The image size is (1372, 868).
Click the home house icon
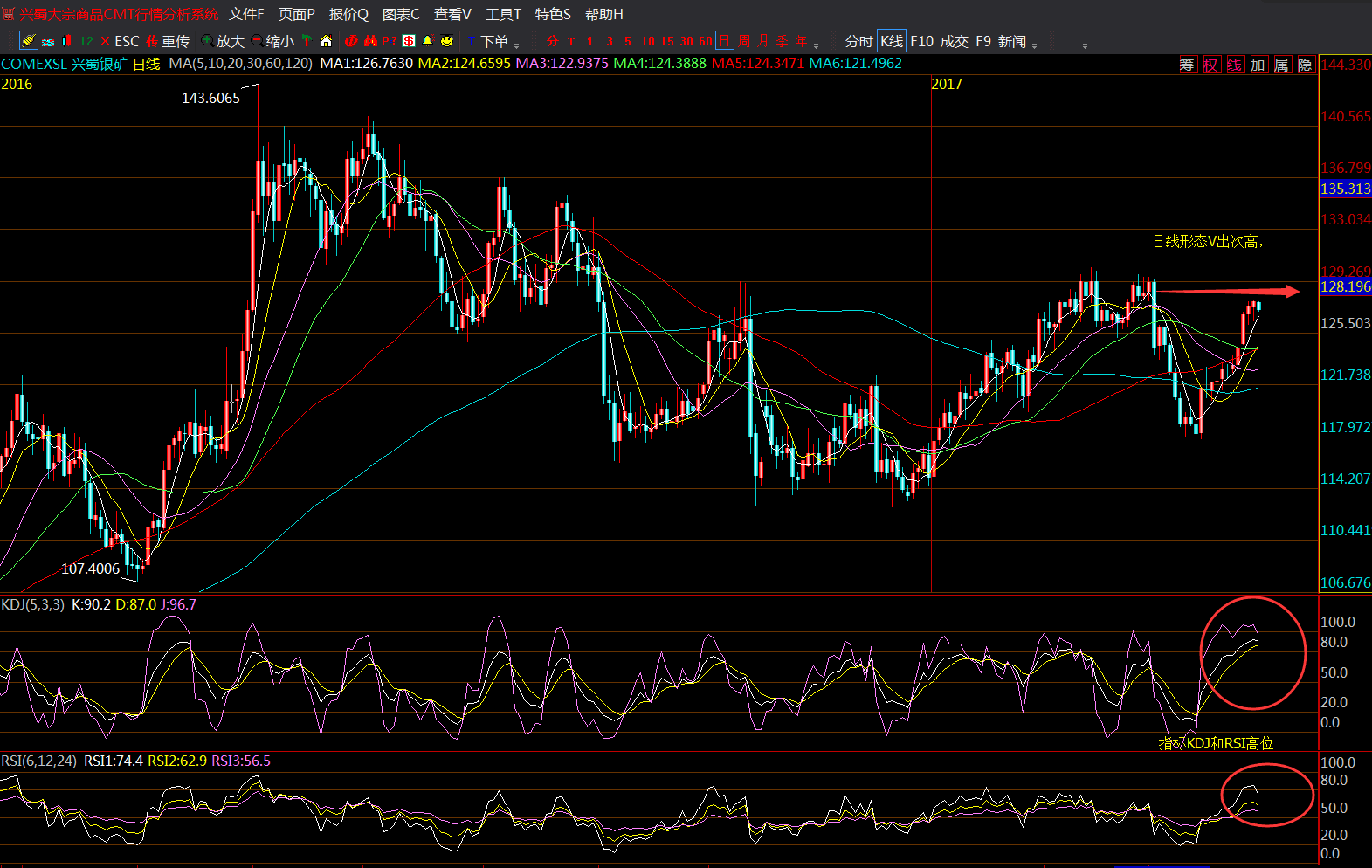tap(327, 41)
